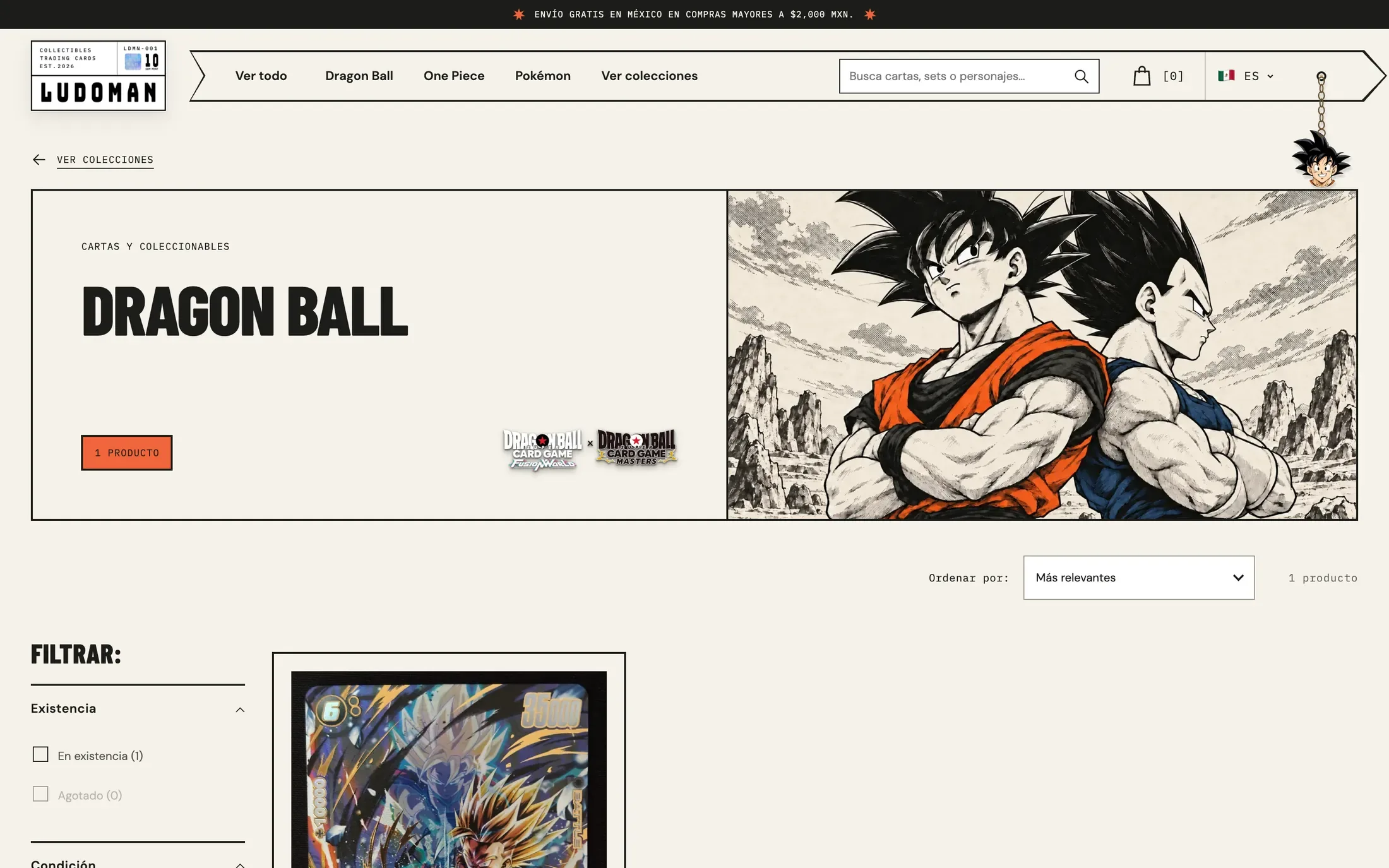This screenshot has height=868, width=1389.
Task: Open the Dragon Ball card product thumbnail
Action: pos(449,770)
